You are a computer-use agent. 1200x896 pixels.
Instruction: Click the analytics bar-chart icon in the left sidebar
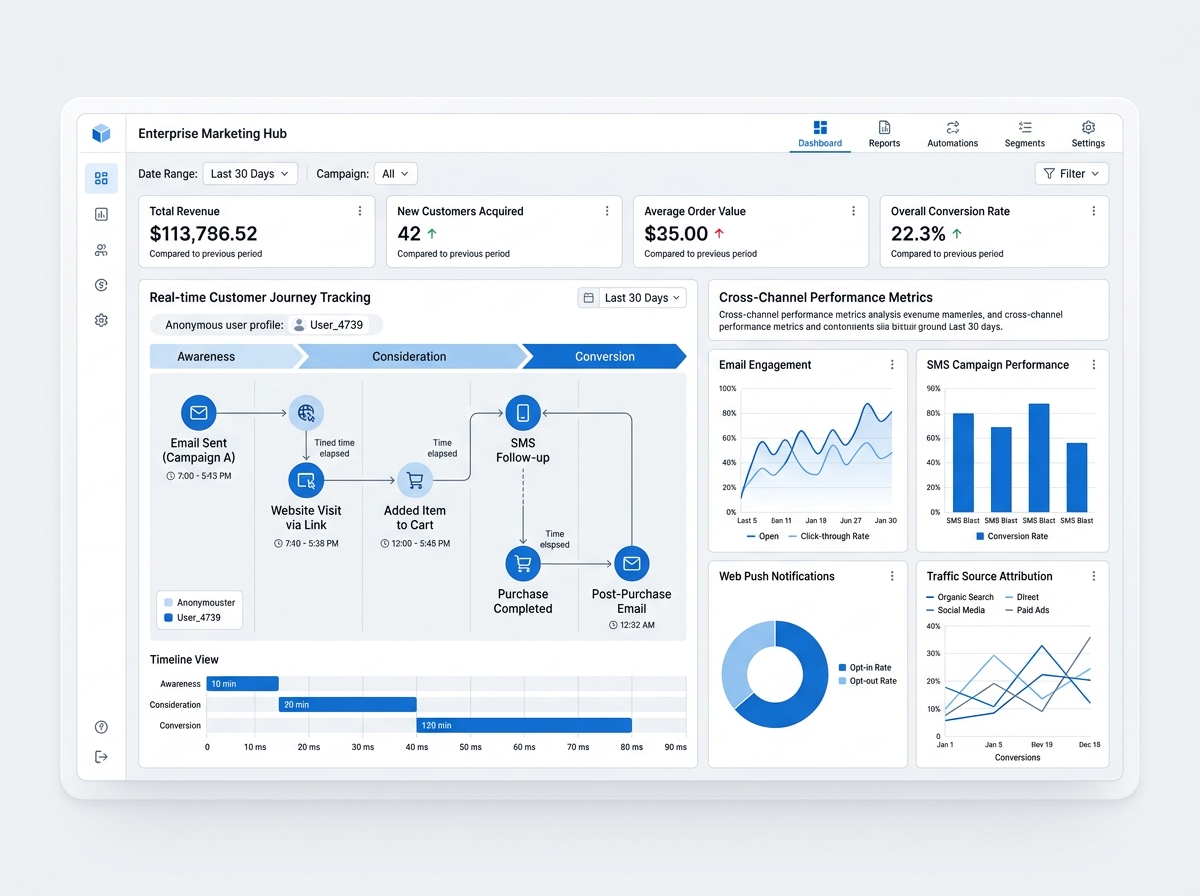[100, 213]
